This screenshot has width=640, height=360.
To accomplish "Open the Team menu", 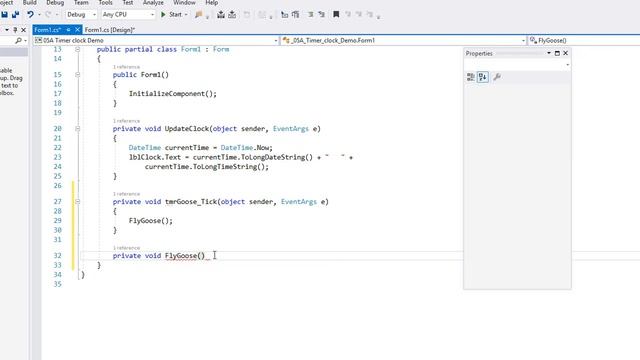I will point(81,2).
